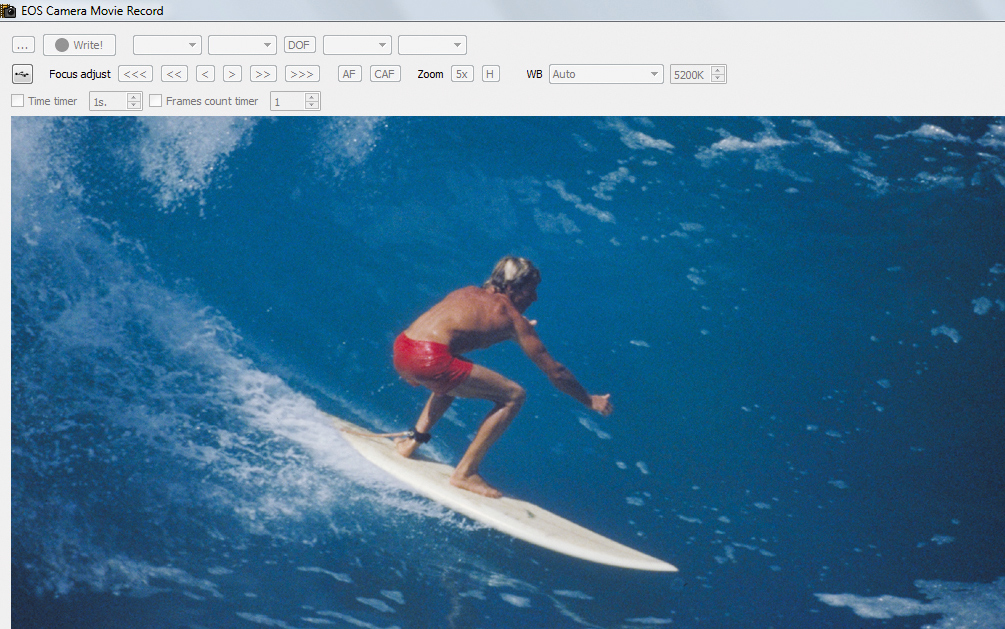Enable the Time timer checkbox
The height and width of the screenshot is (629, 1005).
[x=18, y=101]
